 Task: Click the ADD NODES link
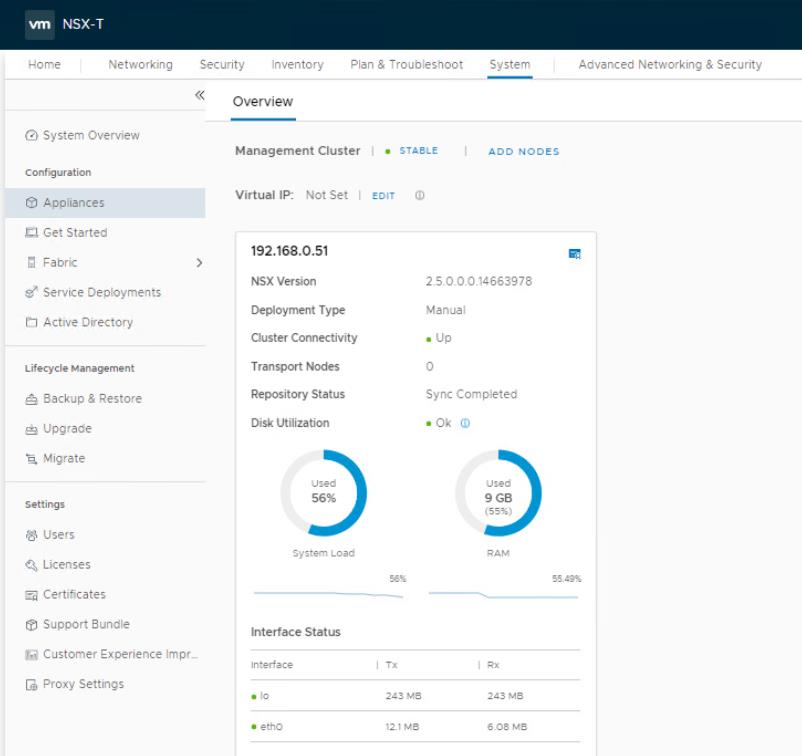[x=524, y=151]
